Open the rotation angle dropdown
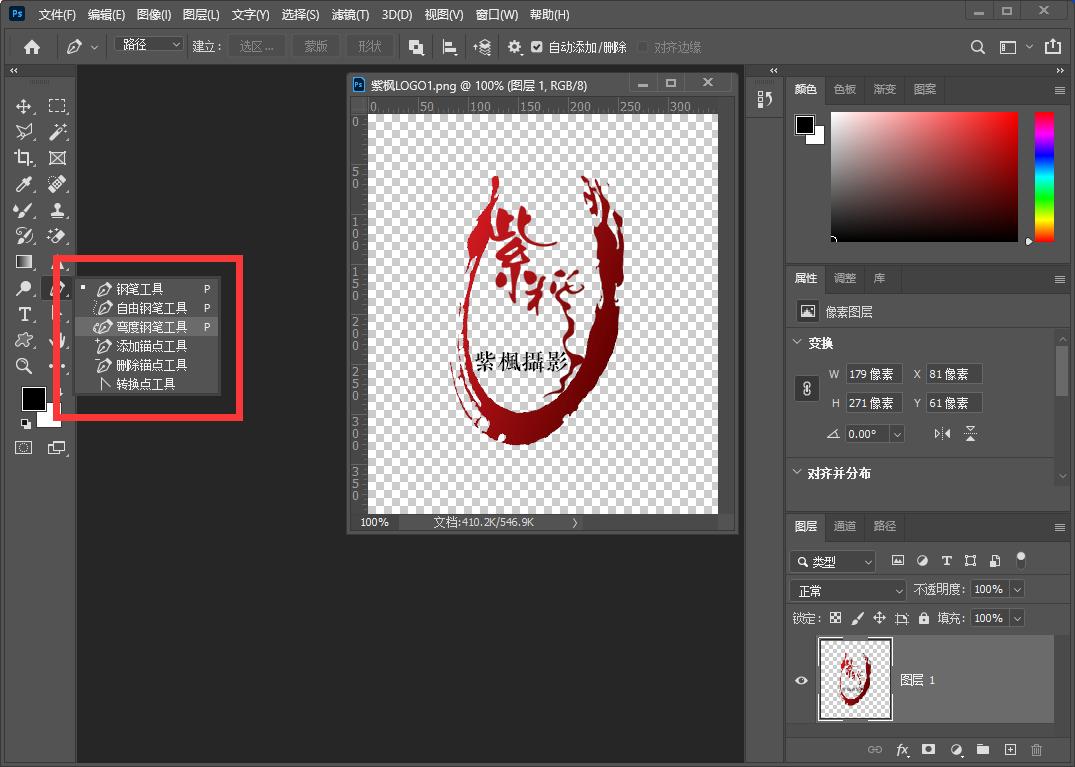Viewport: 1075px width, 767px height. tap(897, 434)
